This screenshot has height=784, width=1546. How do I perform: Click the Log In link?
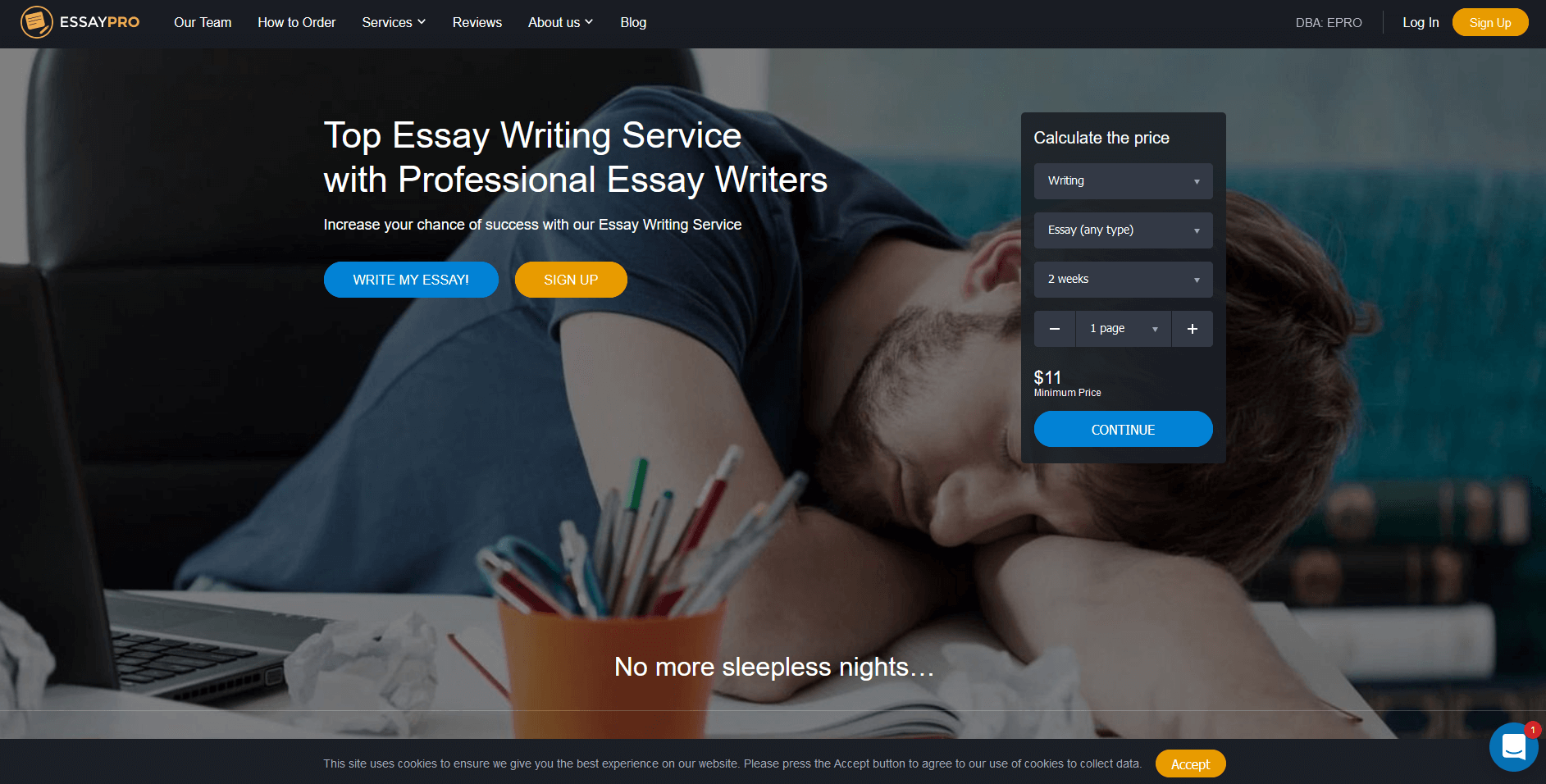(x=1421, y=22)
